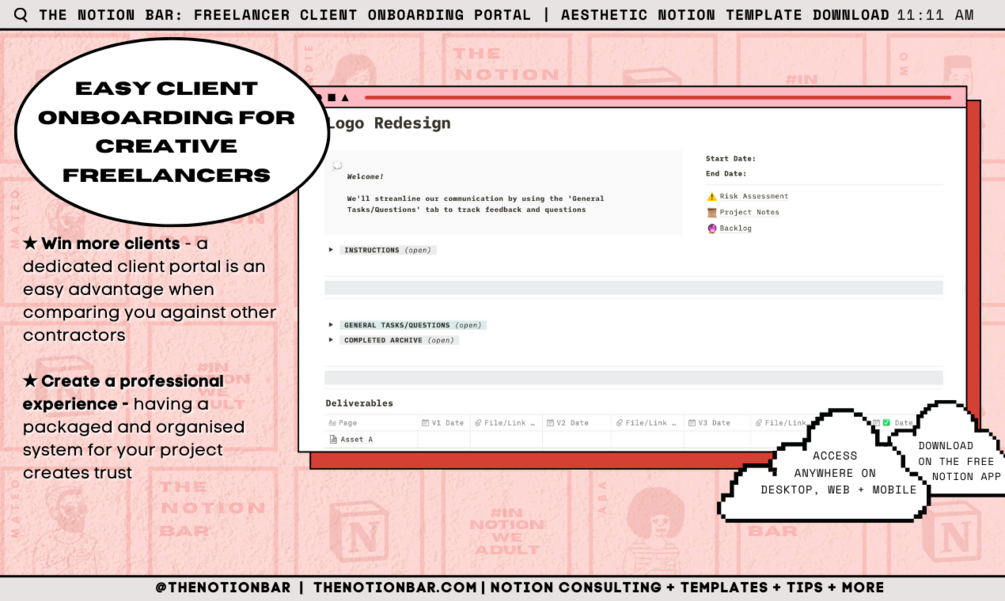
Task: Click the notebook icon beside Project Notes
Action: click(x=711, y=212)
